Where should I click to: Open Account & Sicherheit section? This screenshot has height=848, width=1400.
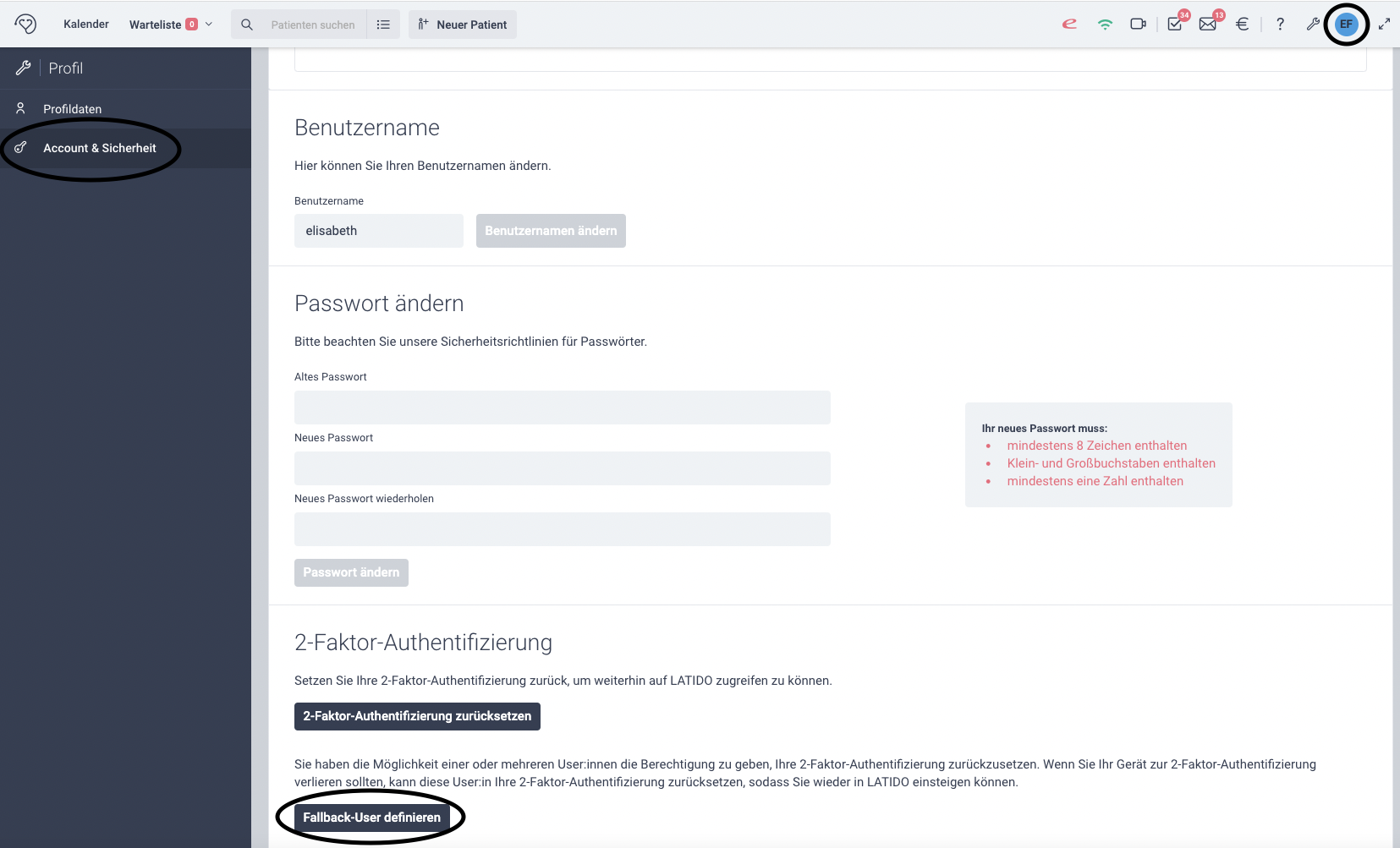[x=100, y=147]
